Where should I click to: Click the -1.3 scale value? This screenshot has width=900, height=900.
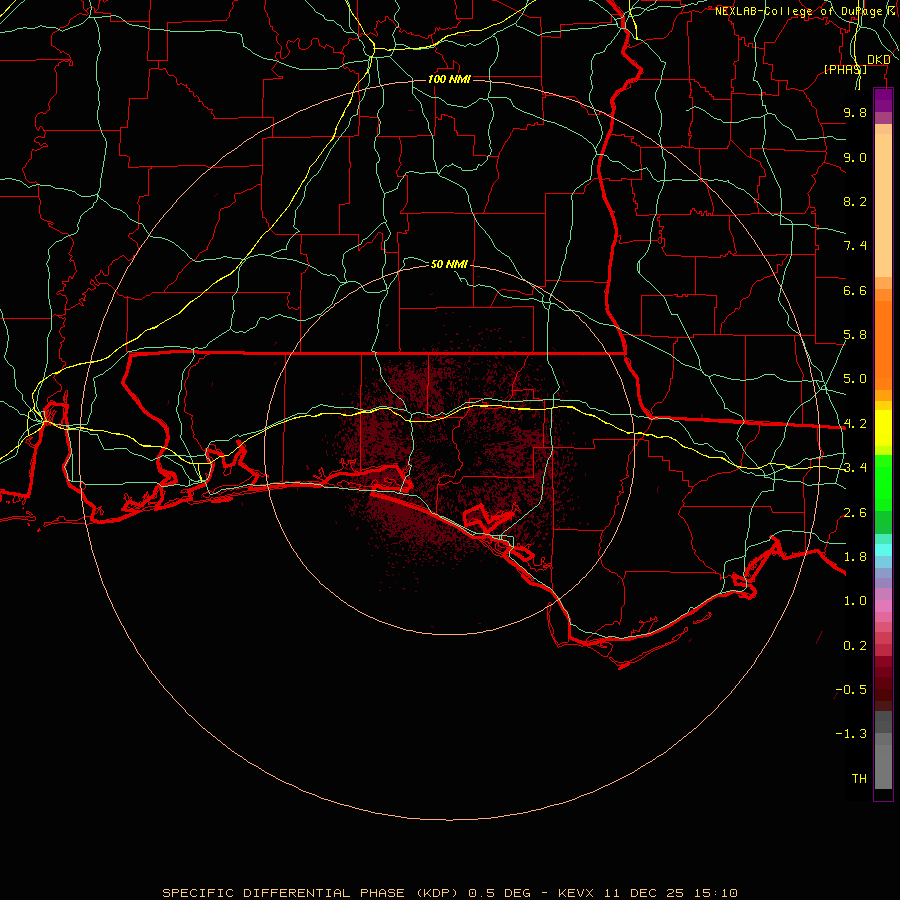(851, 734)
